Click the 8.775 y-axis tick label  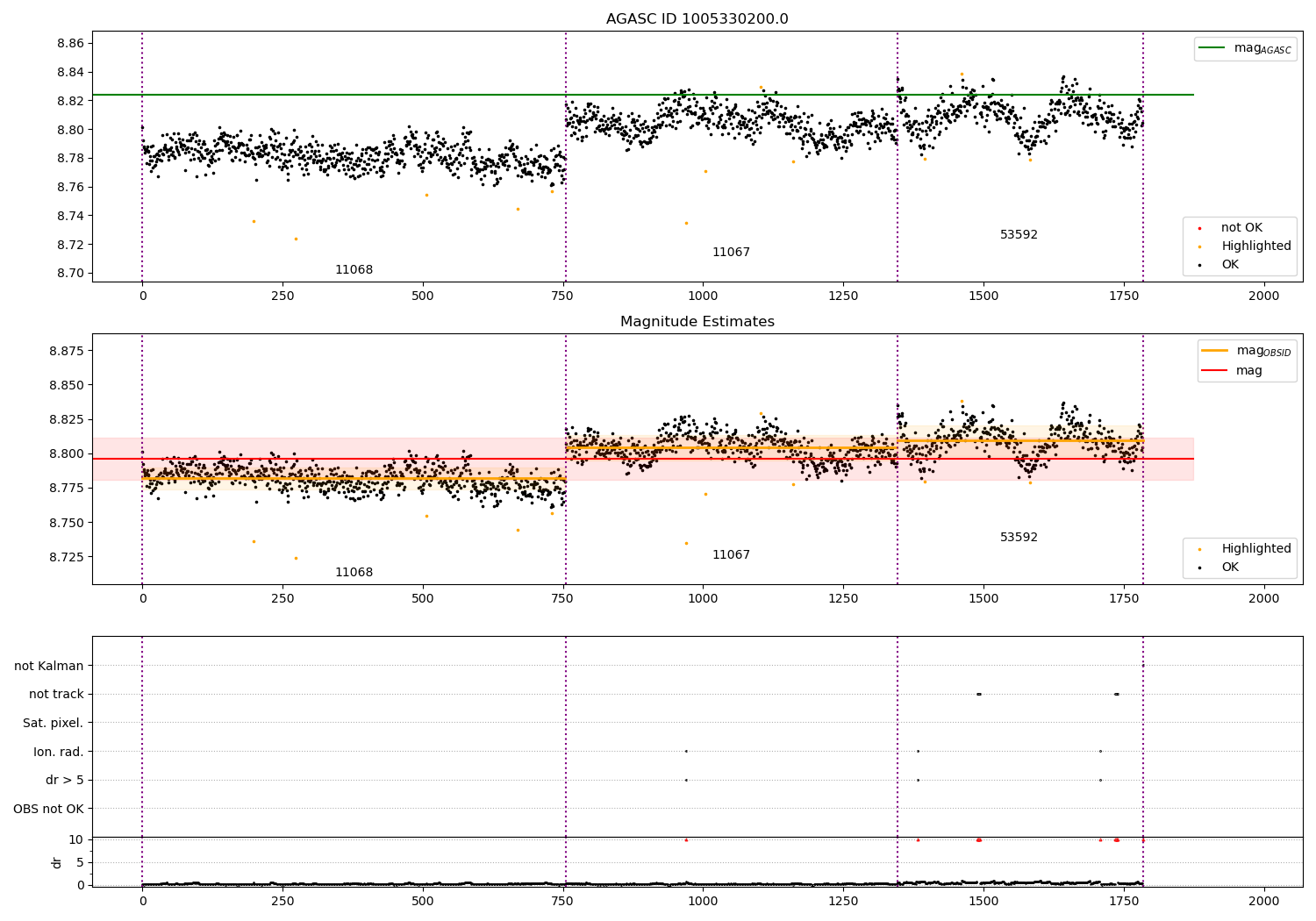(x=67, y=489)
